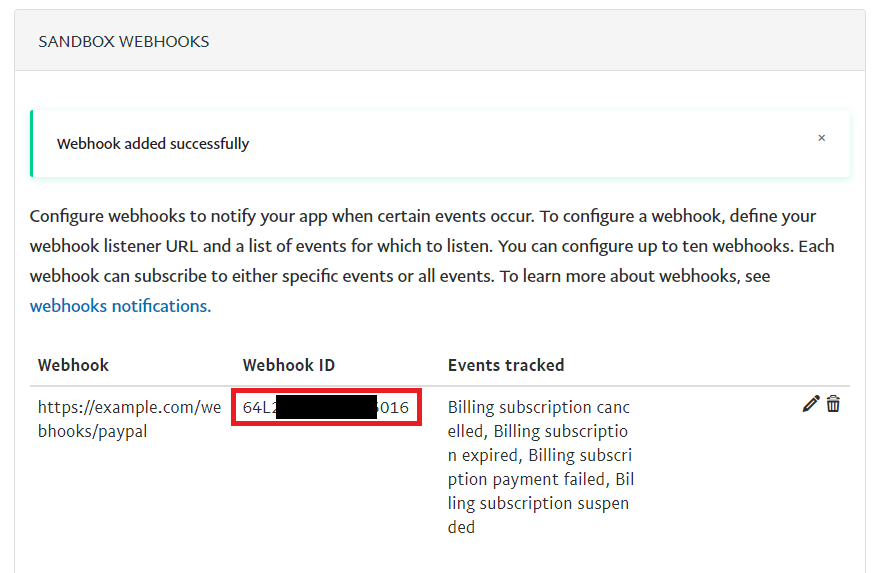This screenshot has height=573, width=887.
Task: Click the green bar on the success alert
Action: (x=32, y=144)
